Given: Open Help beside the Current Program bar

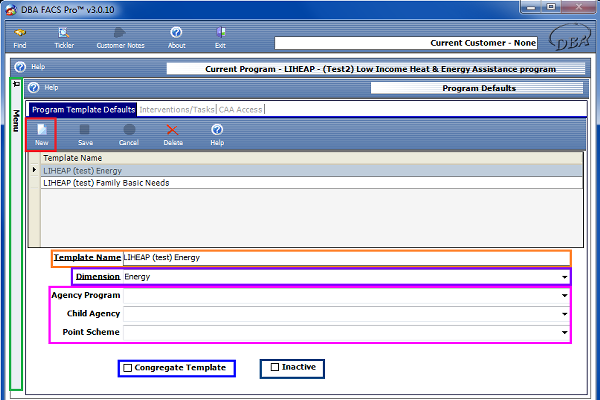Looking at the screenshot, I should point(30,67).
